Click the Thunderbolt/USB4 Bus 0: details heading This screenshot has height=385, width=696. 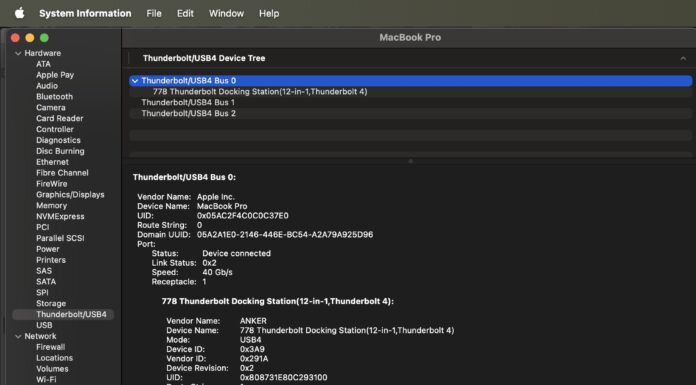(184, 178)
